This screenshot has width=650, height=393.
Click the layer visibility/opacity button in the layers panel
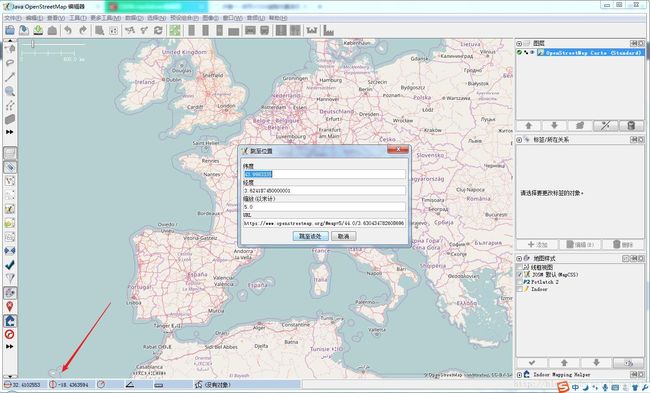[x=606, y=126]
